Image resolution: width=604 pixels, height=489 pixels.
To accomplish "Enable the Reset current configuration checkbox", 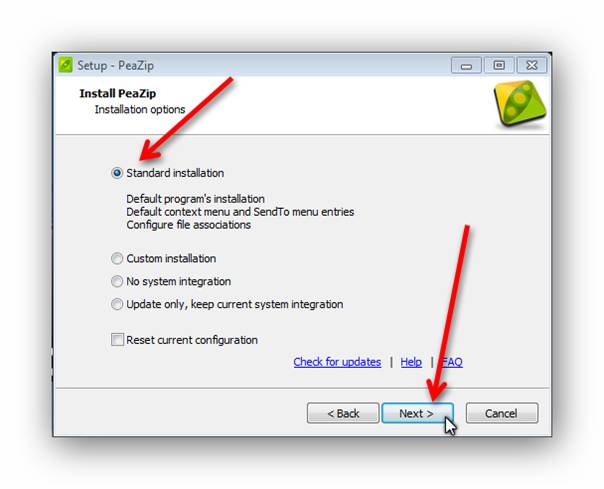I will [117, 340].
